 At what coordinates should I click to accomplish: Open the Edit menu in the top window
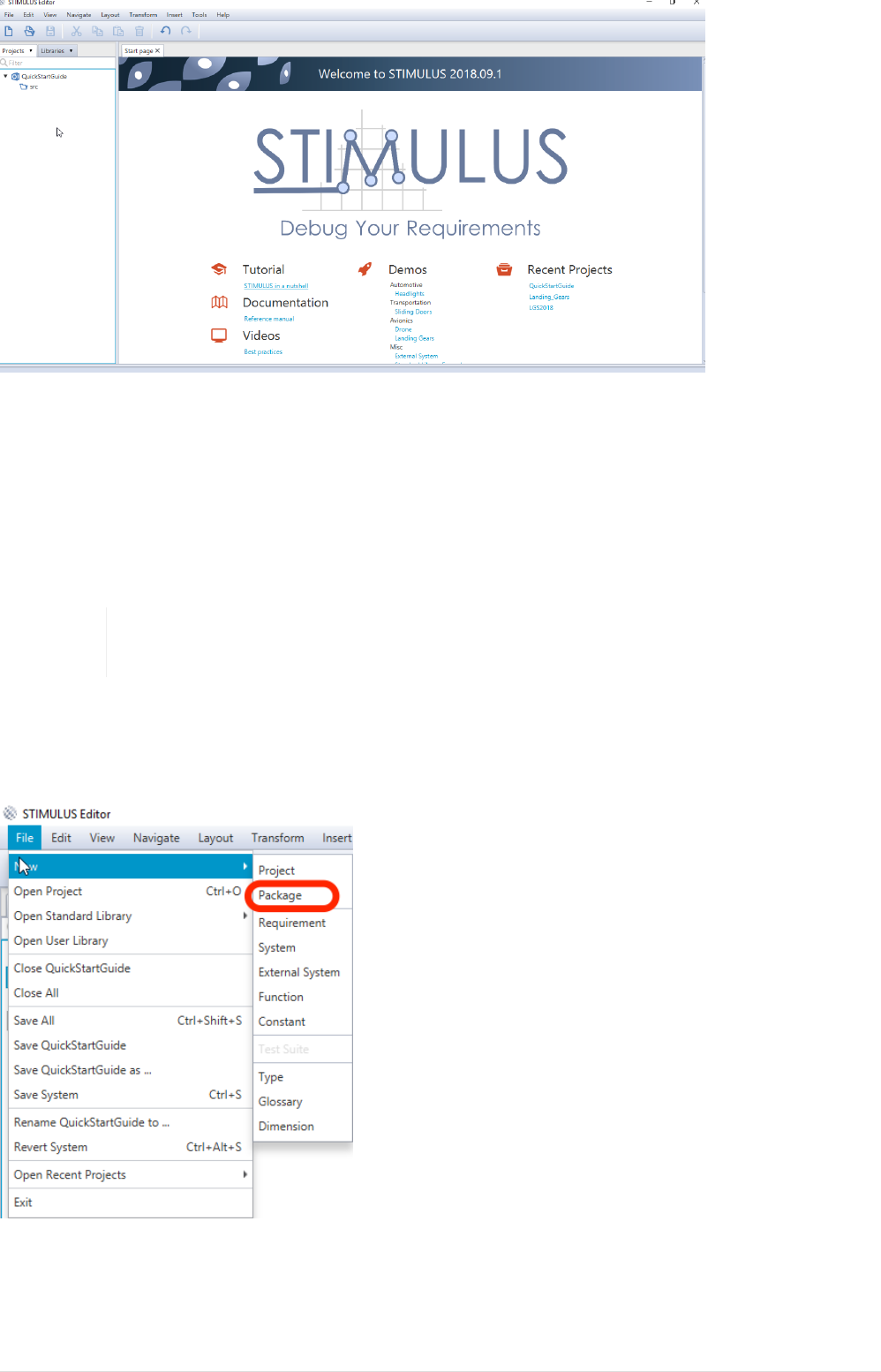tap(28, 15)
